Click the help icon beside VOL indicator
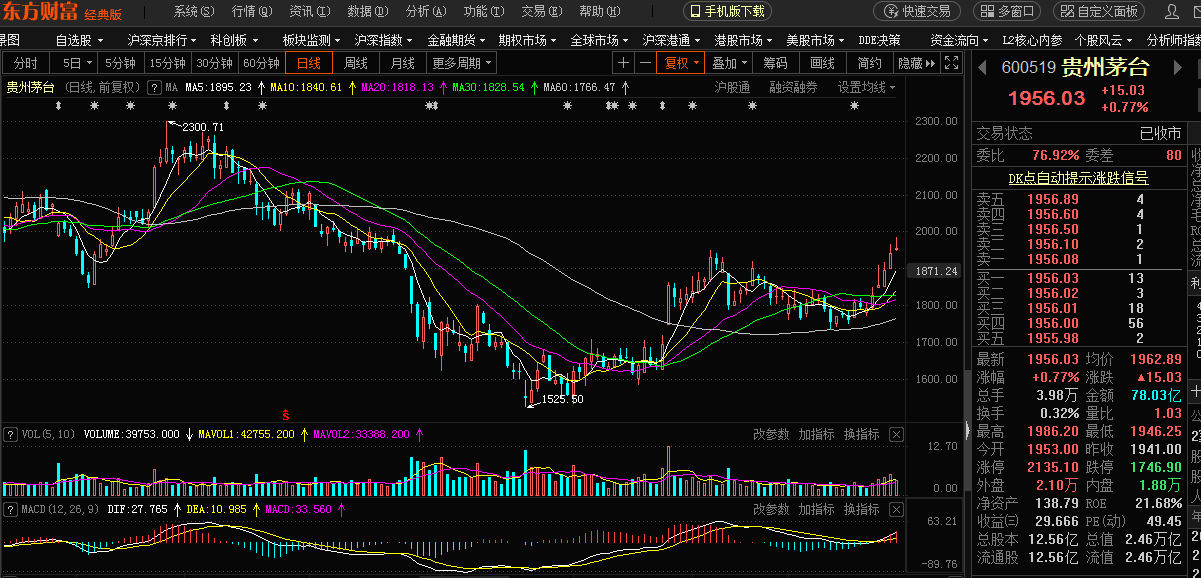 pos(10,434)
